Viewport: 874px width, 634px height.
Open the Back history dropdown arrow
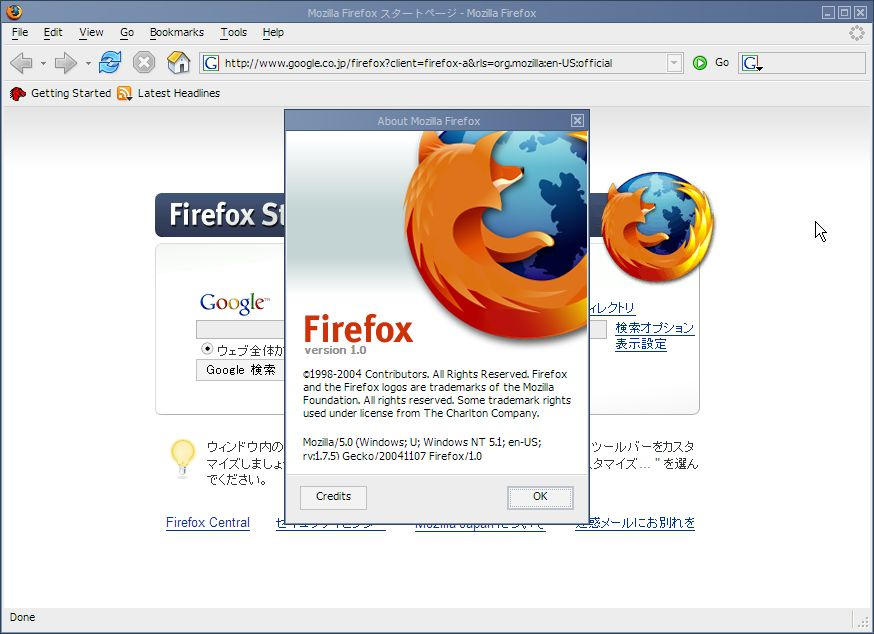(43, 64)
